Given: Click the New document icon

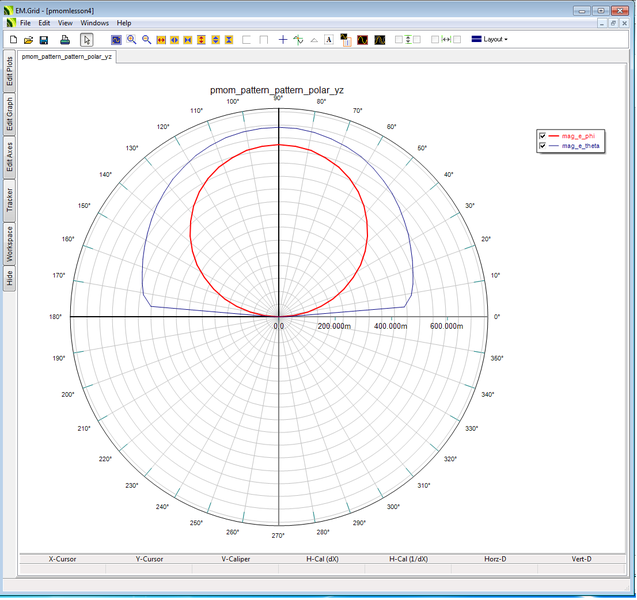Looking at the screenshot, I should click(x=13, y=40).
